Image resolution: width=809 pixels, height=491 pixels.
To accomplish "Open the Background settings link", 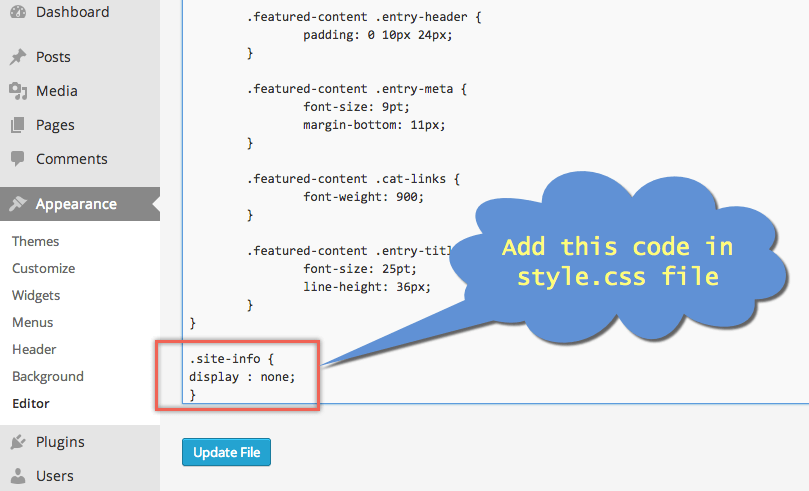I will (x=48, y=377).
